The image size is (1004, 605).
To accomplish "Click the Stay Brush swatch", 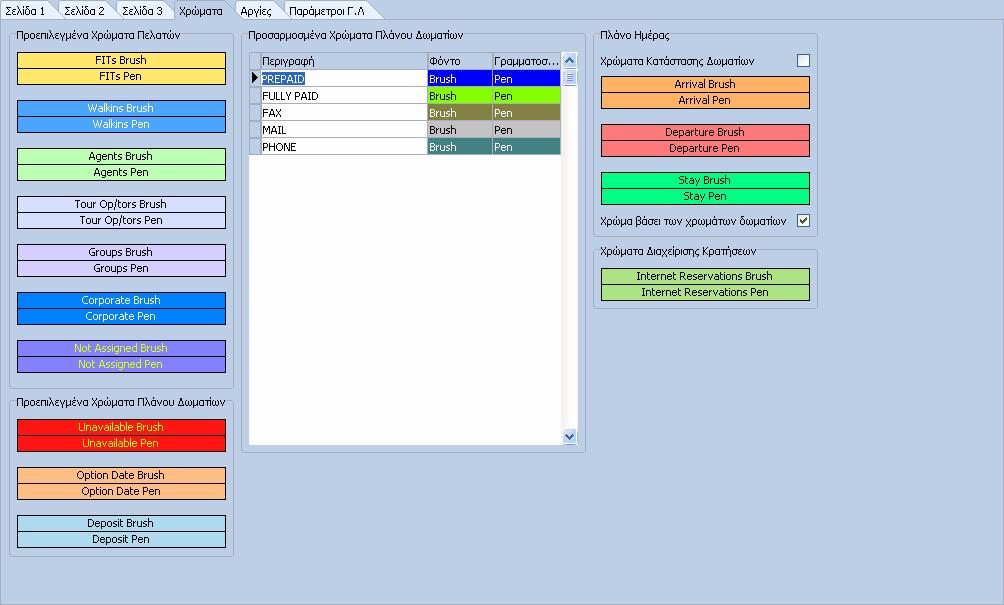I will 705,180.
